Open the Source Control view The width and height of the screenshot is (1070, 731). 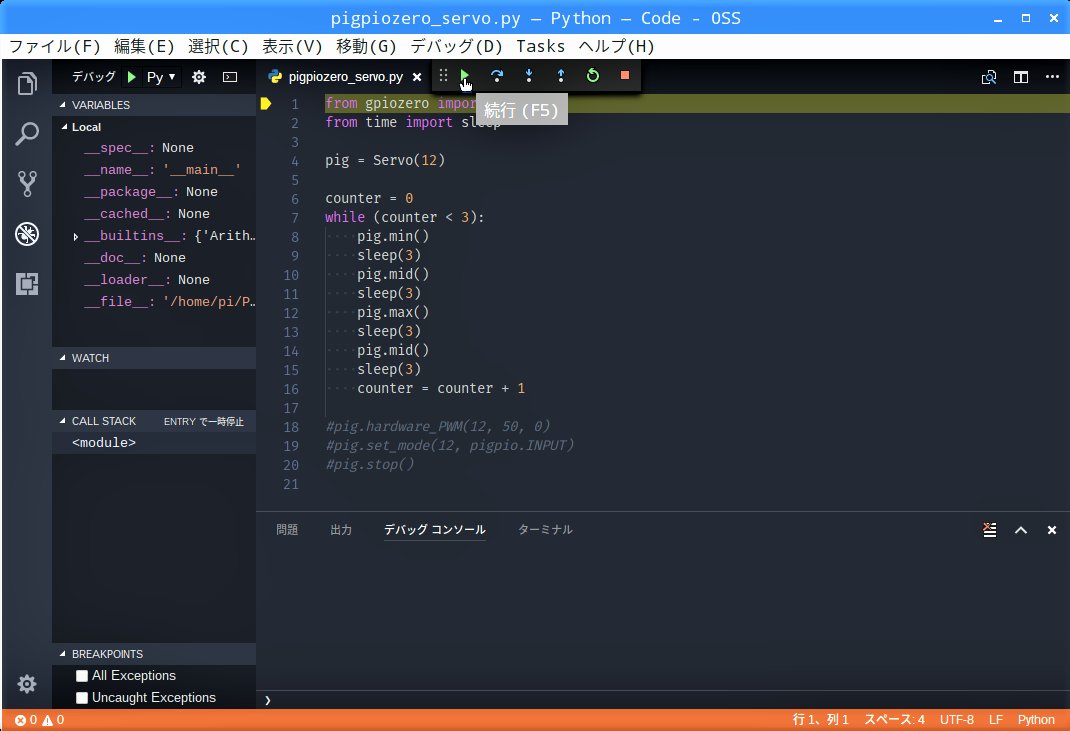[27, 184]
